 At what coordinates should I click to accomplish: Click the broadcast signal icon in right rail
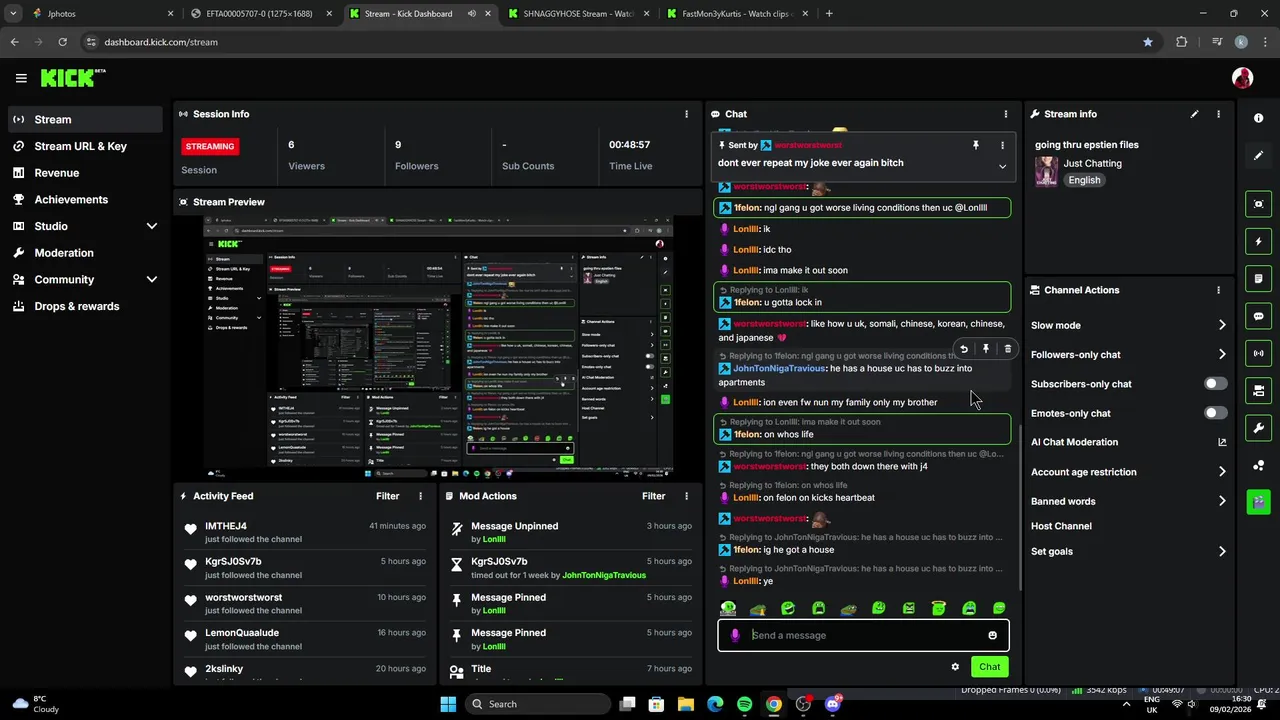coord(1258,353)
